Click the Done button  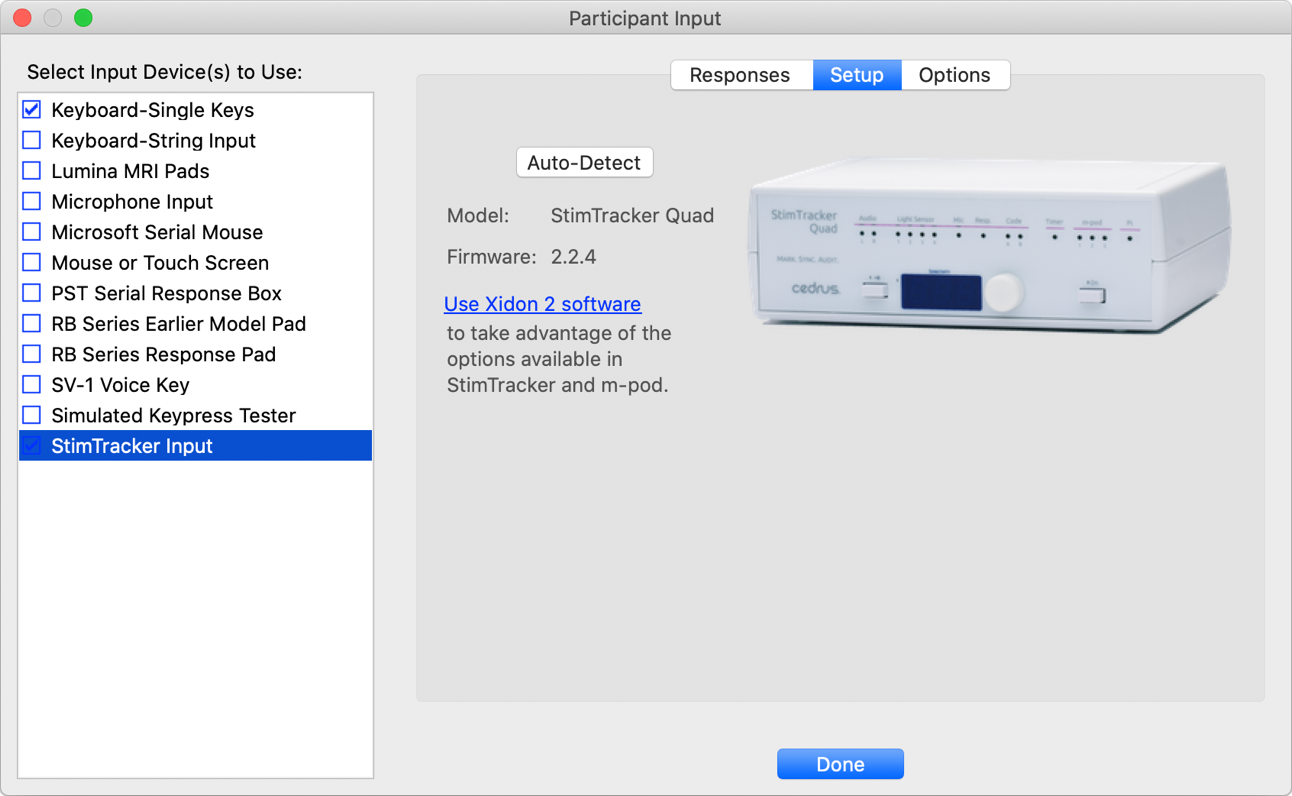click(840, 763)
